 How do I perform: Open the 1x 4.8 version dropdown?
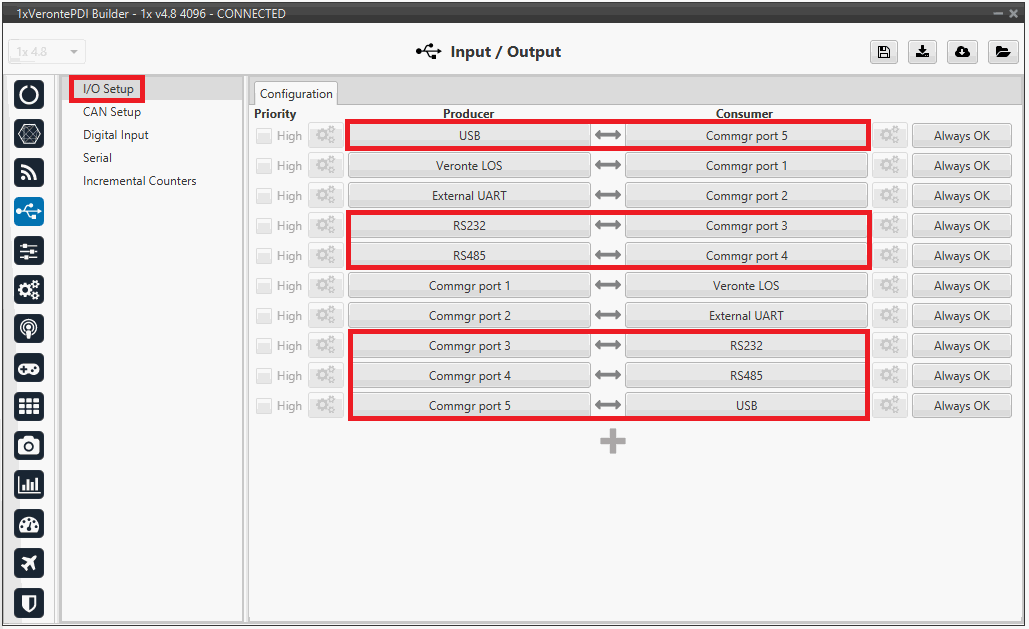coord(47,52)
